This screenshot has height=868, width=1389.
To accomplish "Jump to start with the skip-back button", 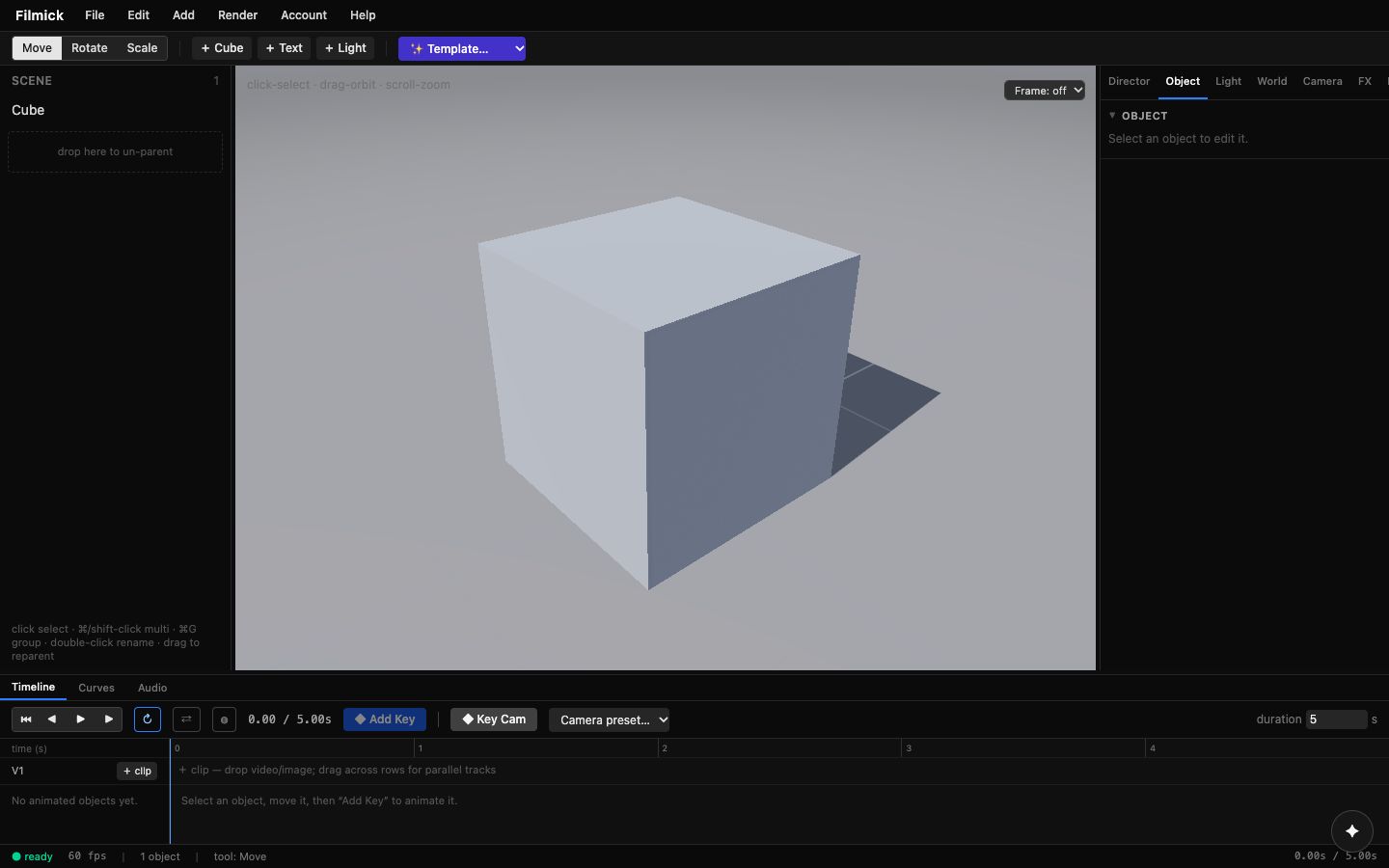I will click(26, 719).
